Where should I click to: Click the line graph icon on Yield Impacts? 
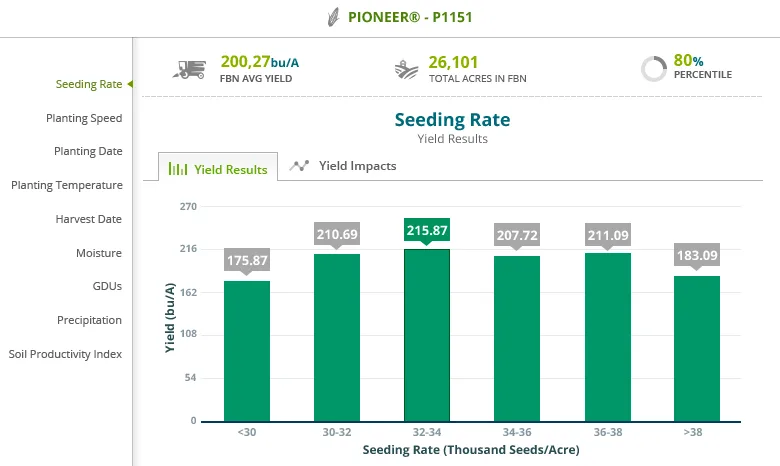299,166
